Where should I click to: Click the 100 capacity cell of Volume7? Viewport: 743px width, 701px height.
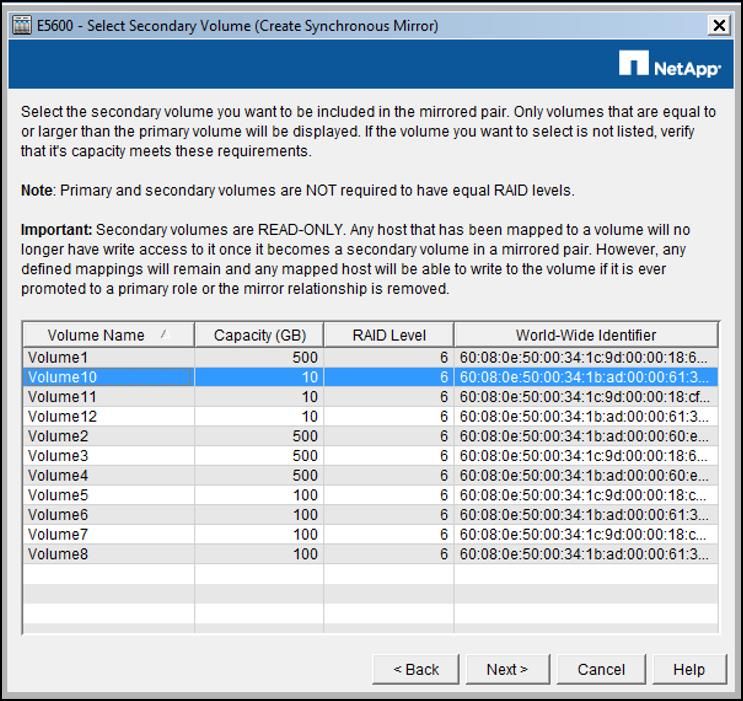pos(259,535)
